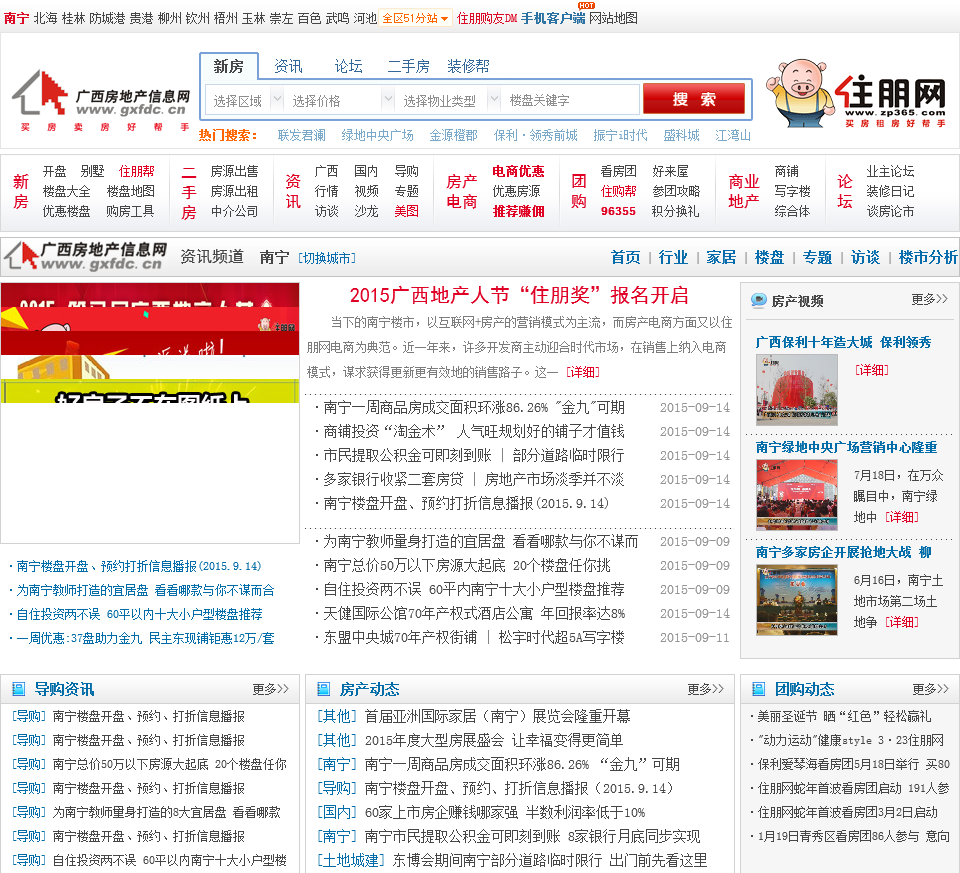Click the 房产动态 section icon
The height and width of the screenshot is (873, 960).
[324, 689]
